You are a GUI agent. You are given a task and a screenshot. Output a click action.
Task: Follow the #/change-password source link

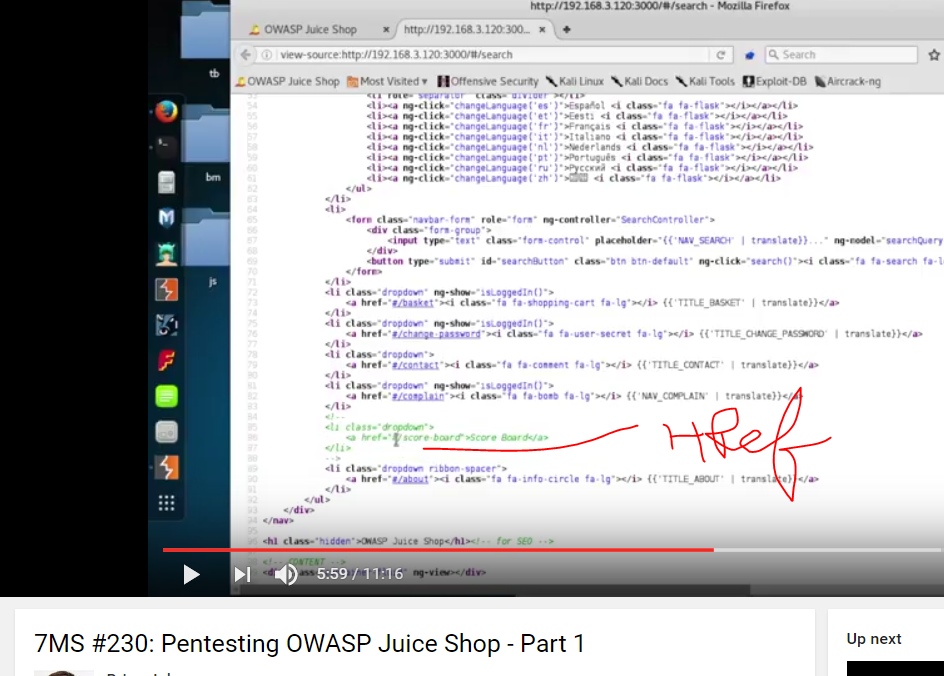pyautogui.click(x=436, y=334)
